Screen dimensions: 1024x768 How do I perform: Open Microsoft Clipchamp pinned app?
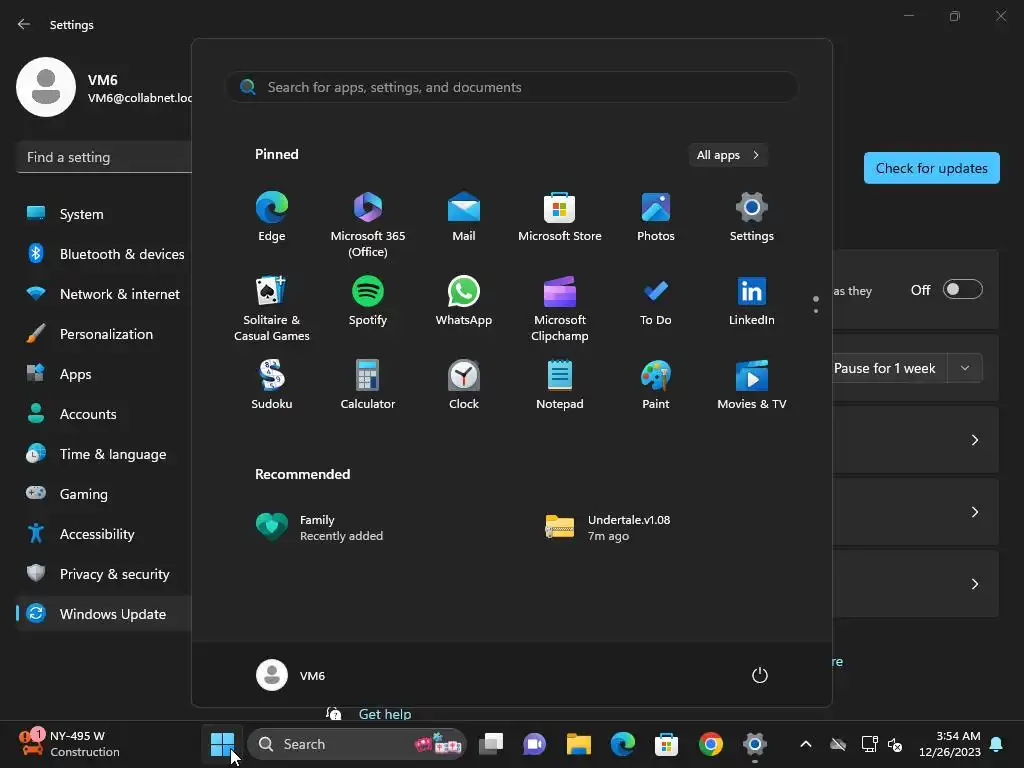tap(560, 308)
